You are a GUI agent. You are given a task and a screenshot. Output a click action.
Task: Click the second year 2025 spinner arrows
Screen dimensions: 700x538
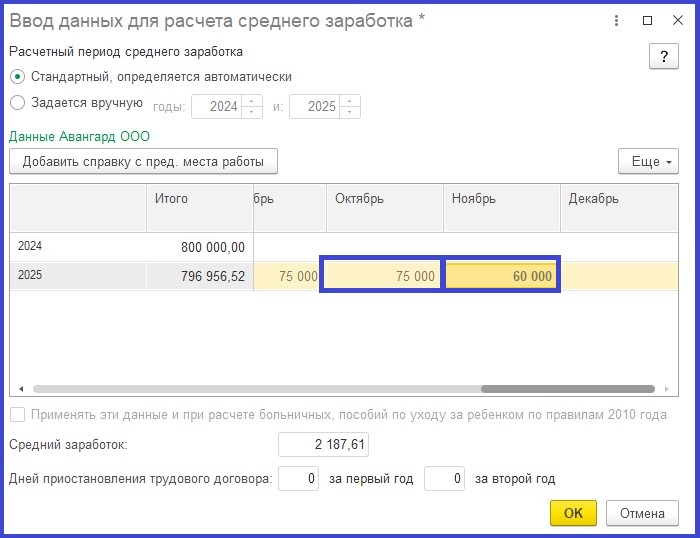point(350,106)
